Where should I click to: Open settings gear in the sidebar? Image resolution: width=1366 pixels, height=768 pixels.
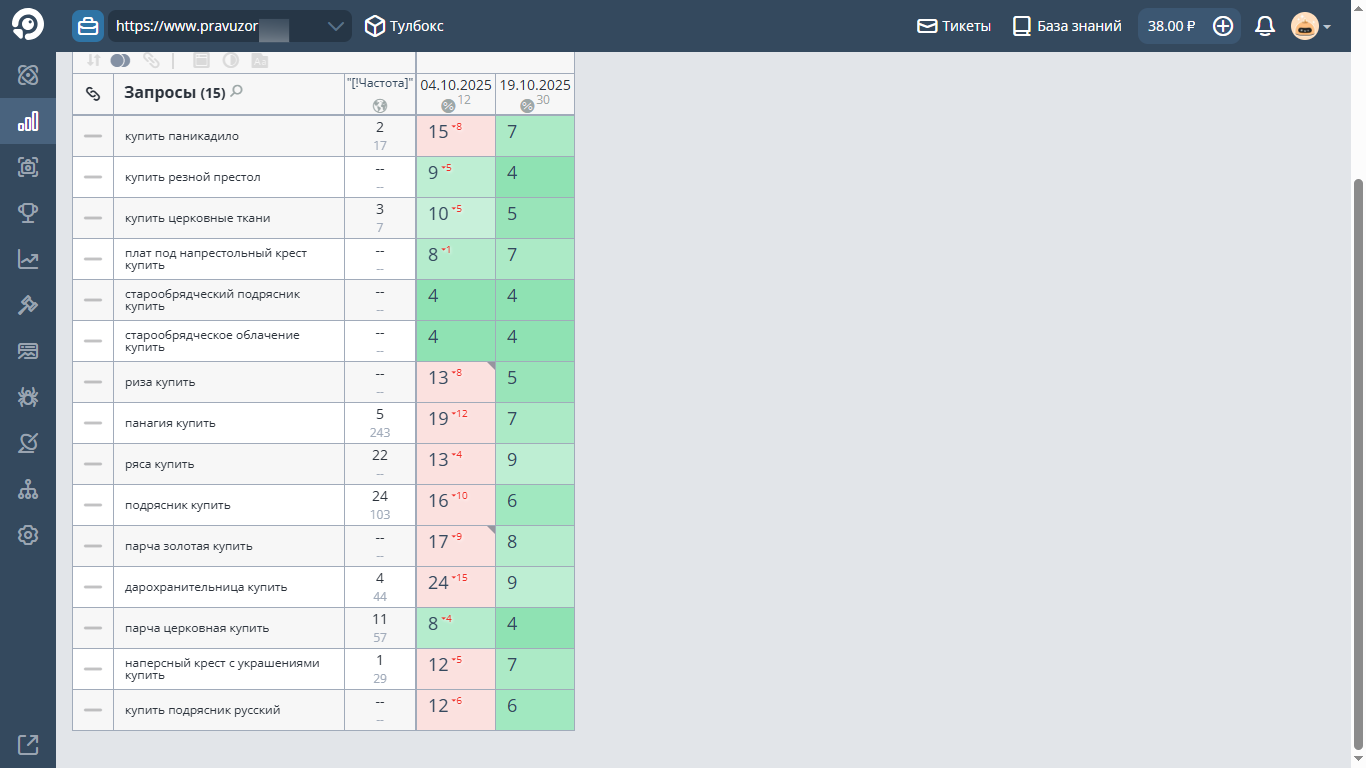28,535
